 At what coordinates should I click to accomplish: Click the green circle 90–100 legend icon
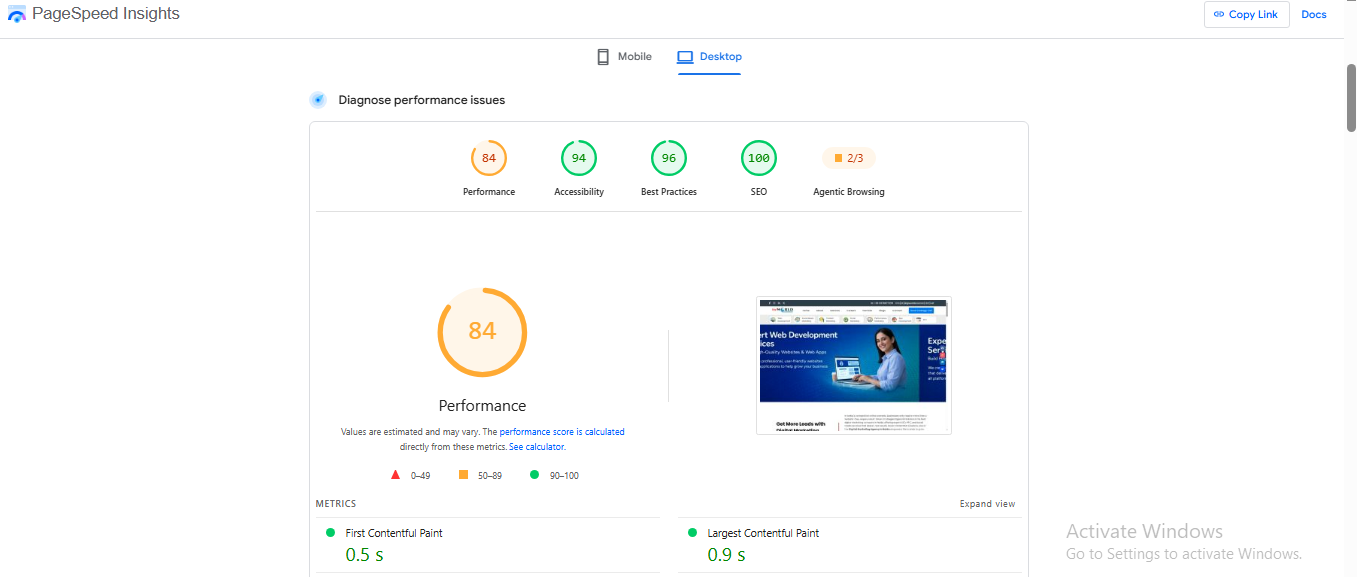click(534, 475)
